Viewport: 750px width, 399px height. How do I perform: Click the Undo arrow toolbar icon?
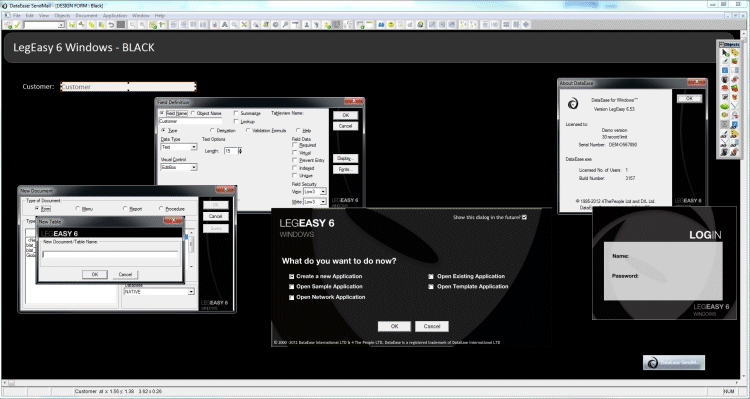[x=110, y=24]
